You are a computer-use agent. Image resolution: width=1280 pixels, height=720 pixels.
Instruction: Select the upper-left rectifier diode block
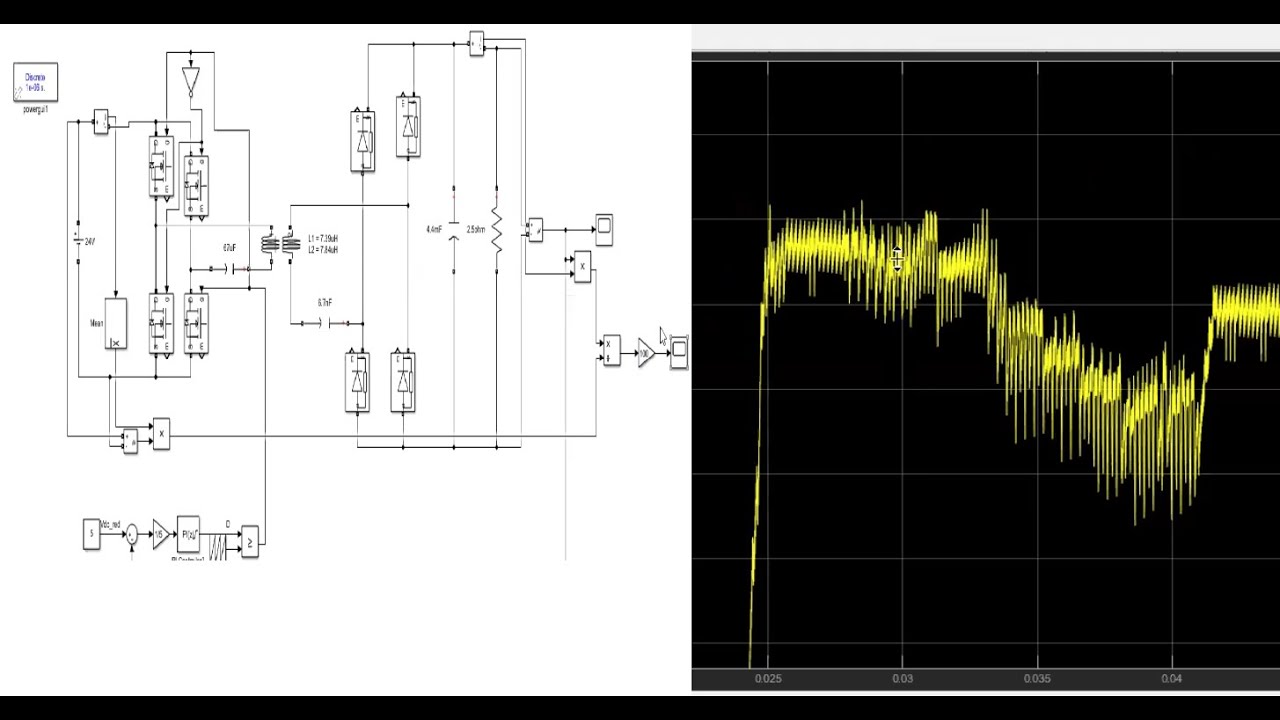(x=362, y=141)
